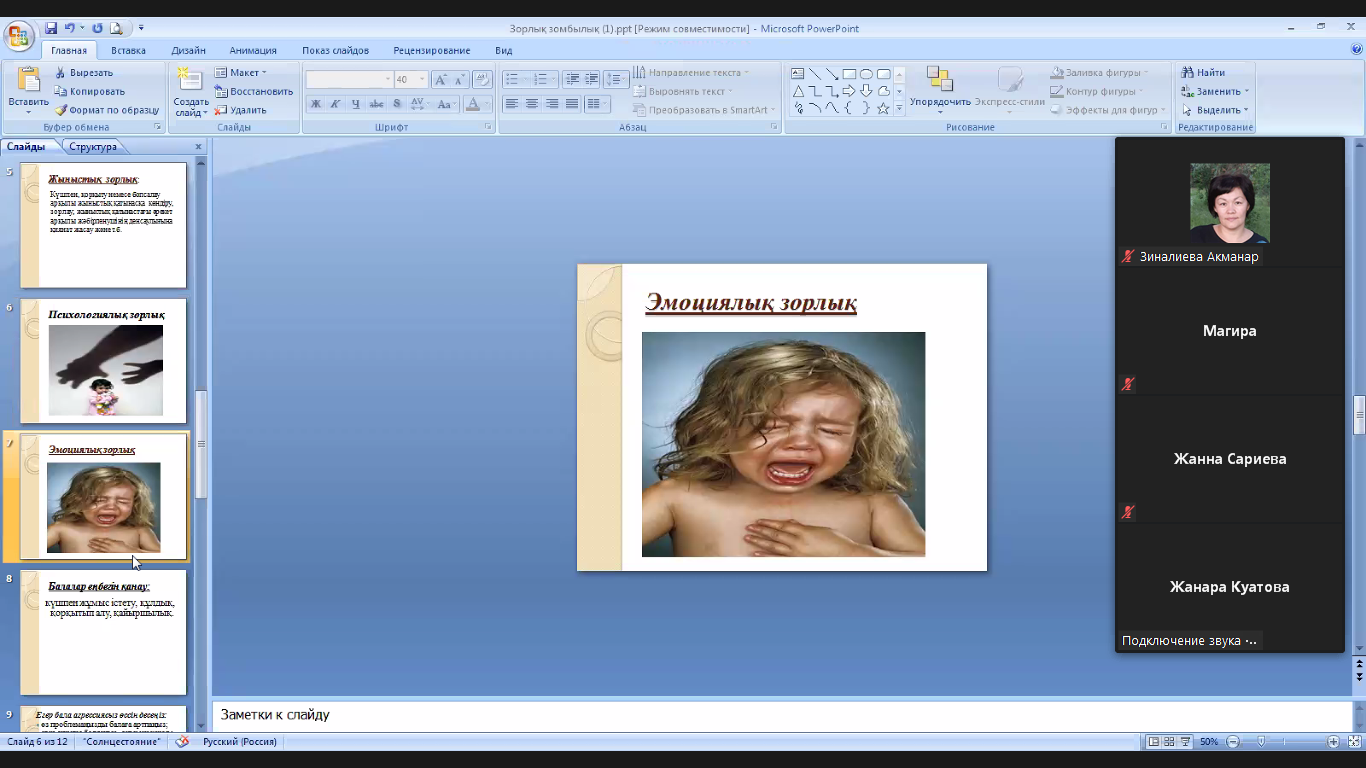Toggle italic (К) formatting

click(335, 104)
